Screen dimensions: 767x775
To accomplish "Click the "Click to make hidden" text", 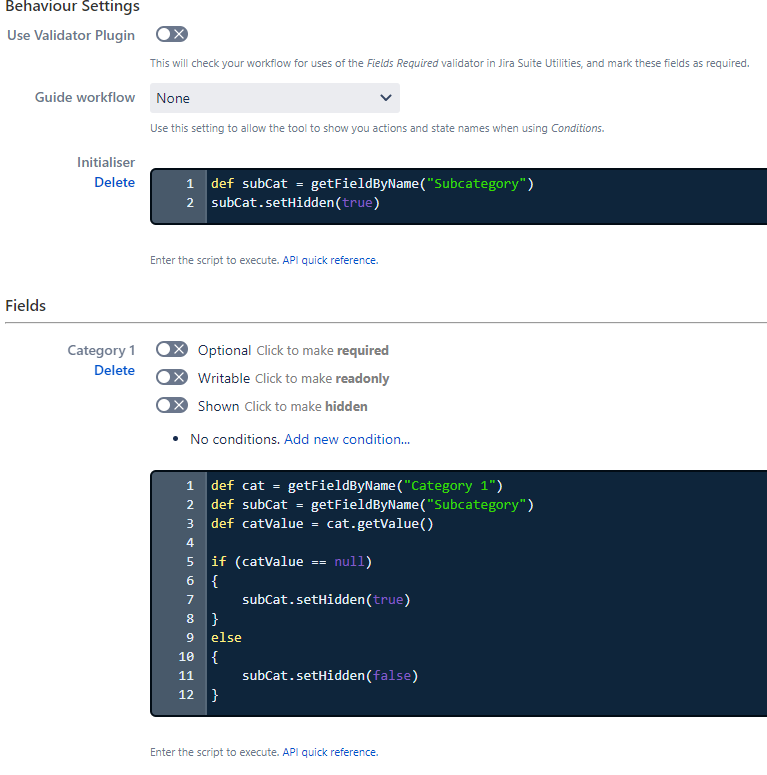I will point(306,406).
